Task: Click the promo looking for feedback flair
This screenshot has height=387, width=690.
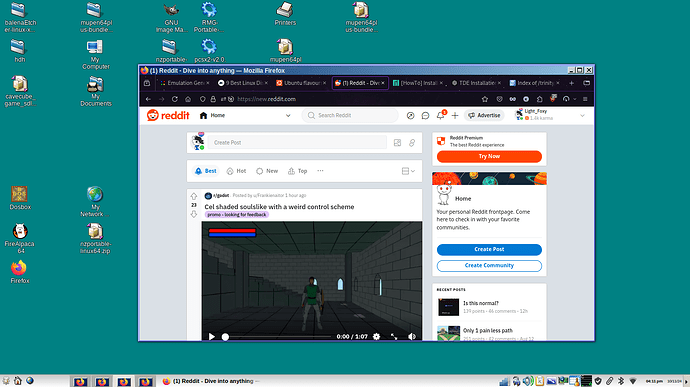Action: tap(237, 215)
